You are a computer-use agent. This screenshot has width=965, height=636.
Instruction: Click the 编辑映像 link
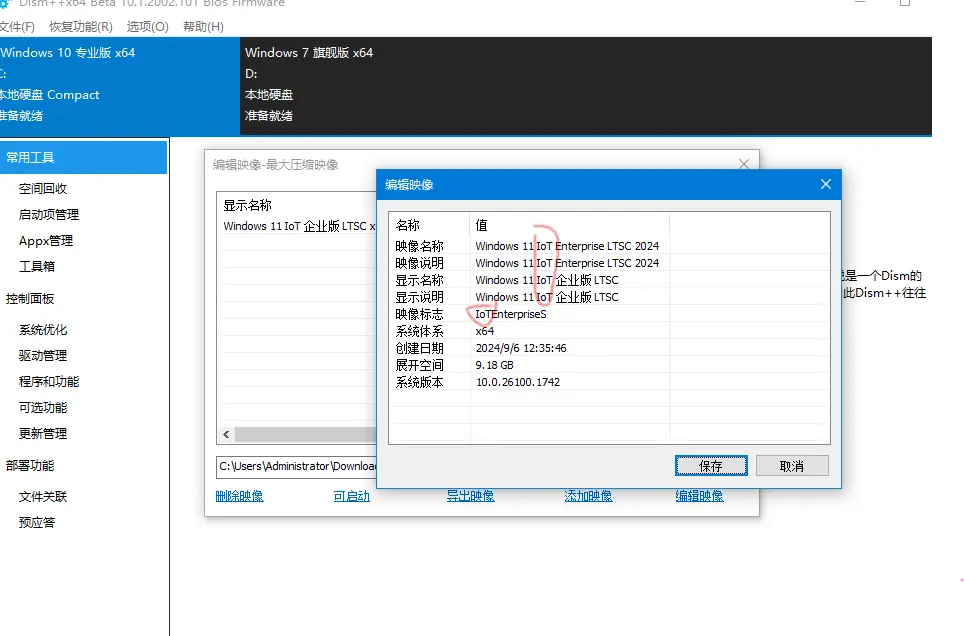pos(700,496)
